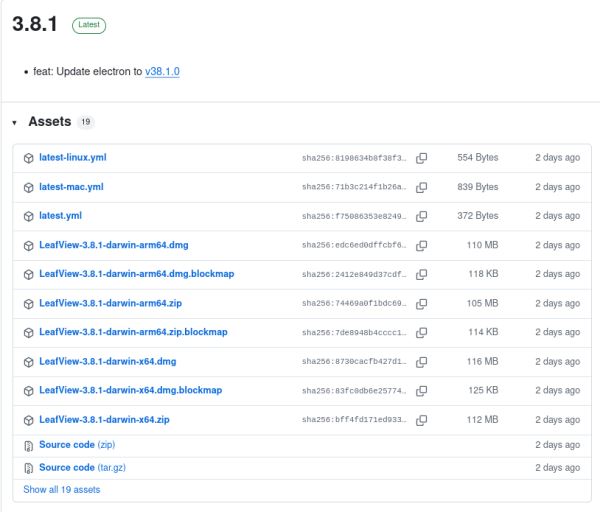Image resolution: width=600 pixels, height=512 pixels.
Task: Collapse the Assets section
Action: tap(15, 122)
